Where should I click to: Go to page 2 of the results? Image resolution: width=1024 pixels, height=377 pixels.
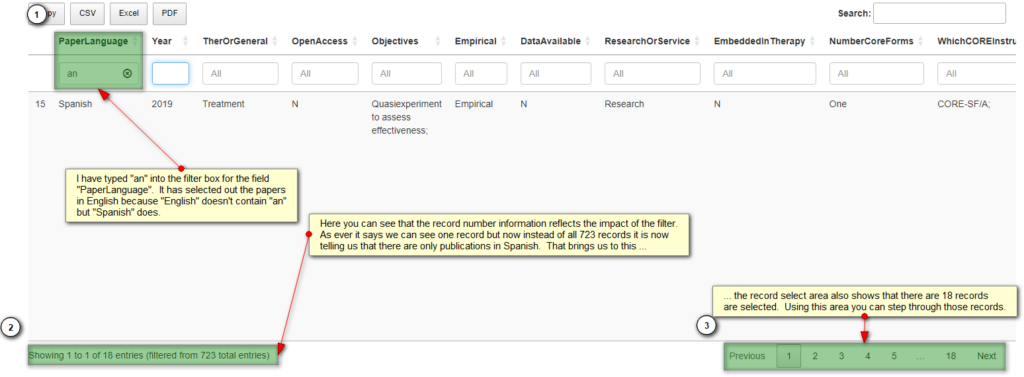tap(815, 356)
